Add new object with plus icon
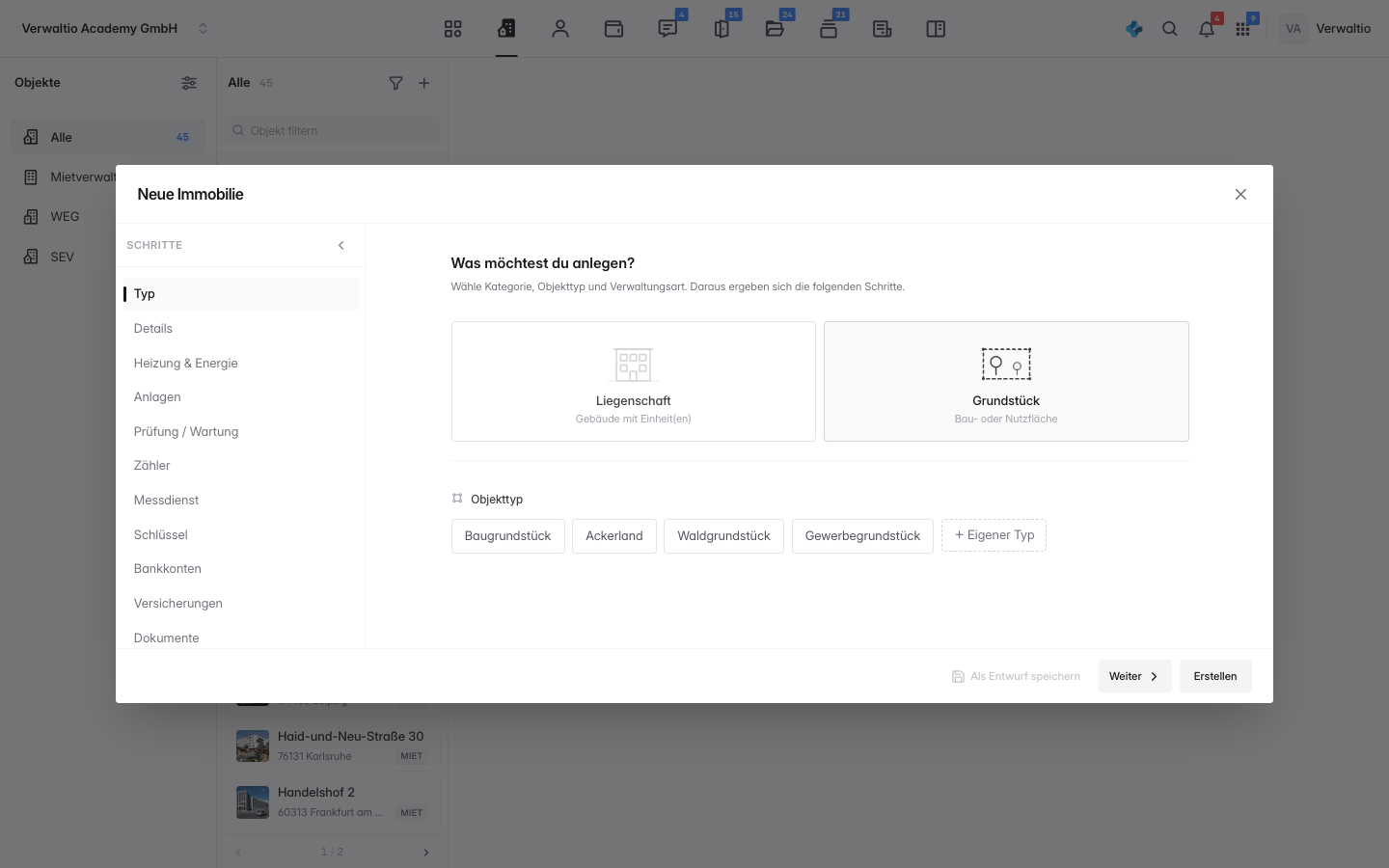1389x868 pixels. (x=424, y=83)
